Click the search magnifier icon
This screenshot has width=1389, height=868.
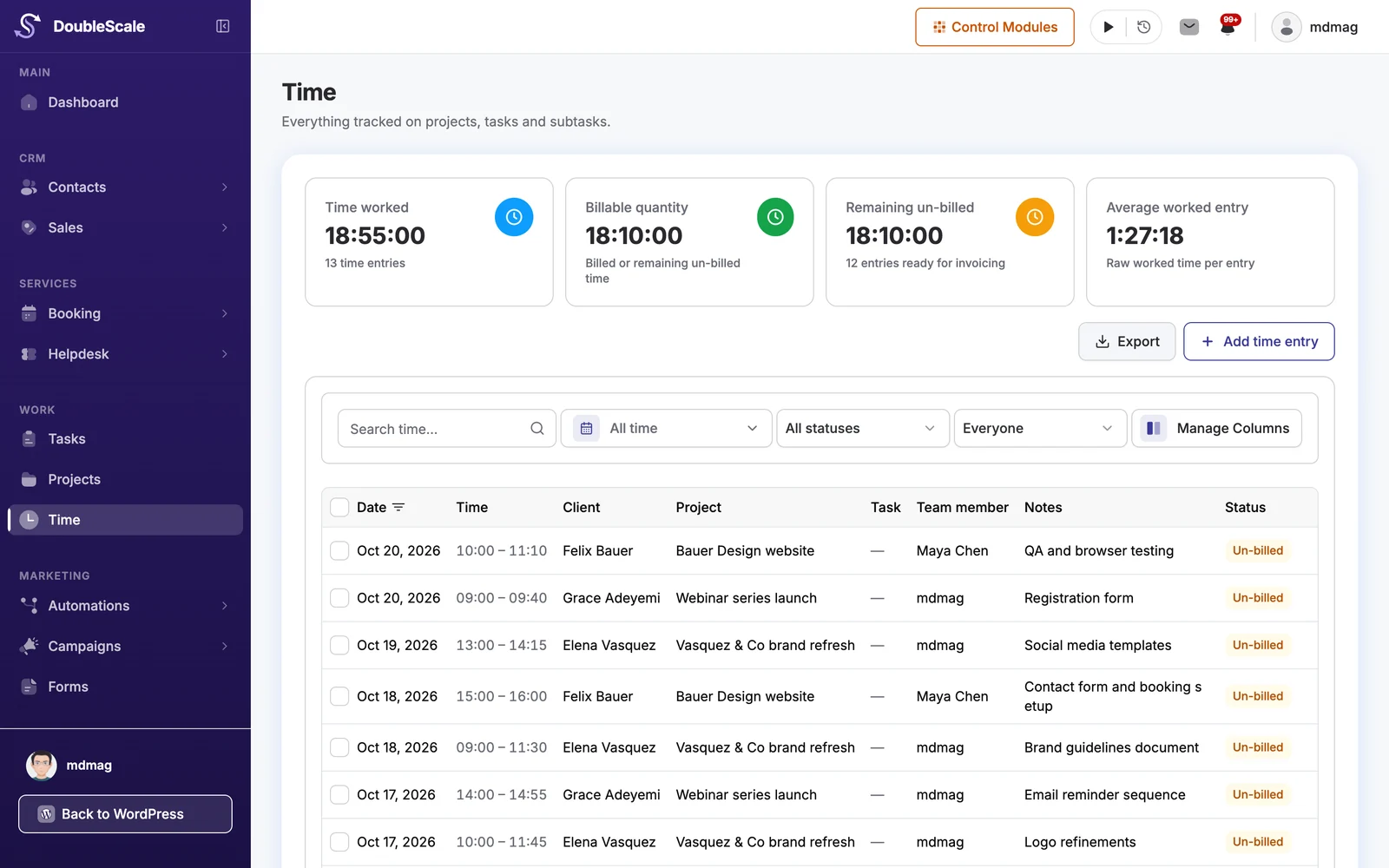pyautogui.click(x=537, y=429)
